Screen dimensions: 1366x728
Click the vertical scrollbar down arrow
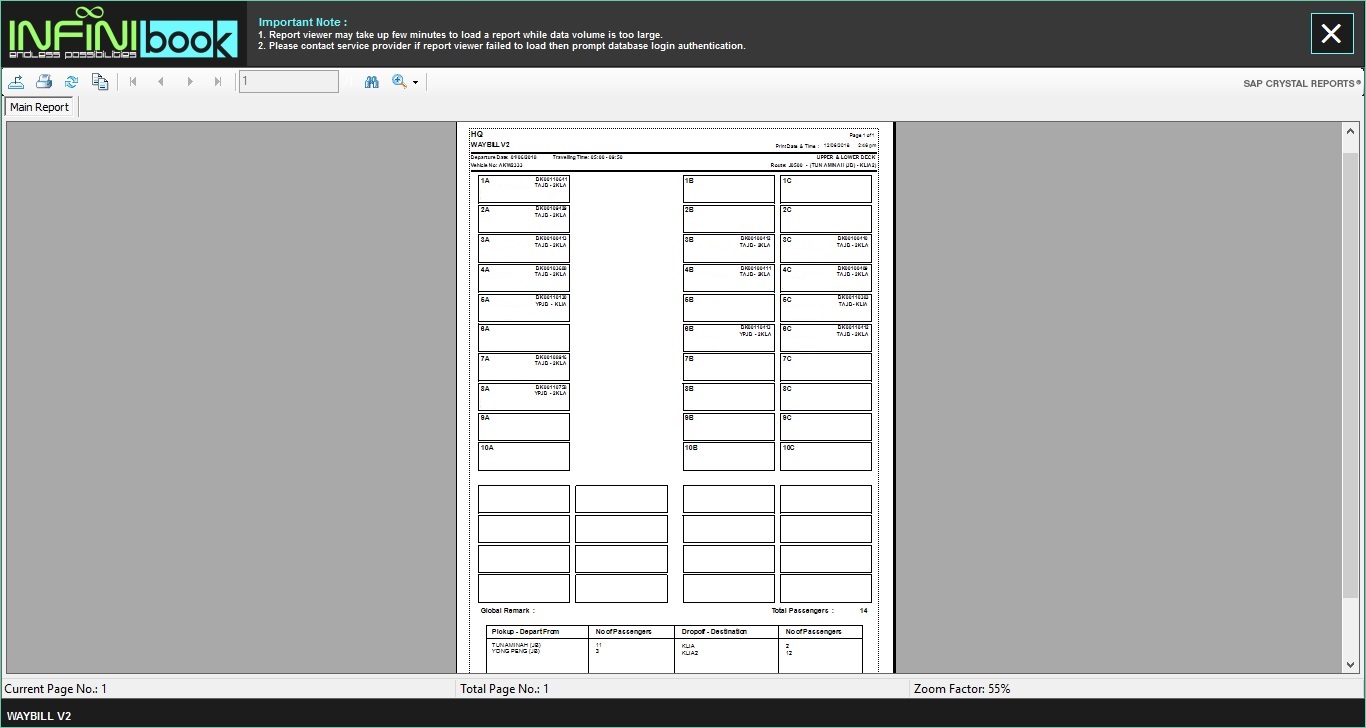pos(1352,665)
